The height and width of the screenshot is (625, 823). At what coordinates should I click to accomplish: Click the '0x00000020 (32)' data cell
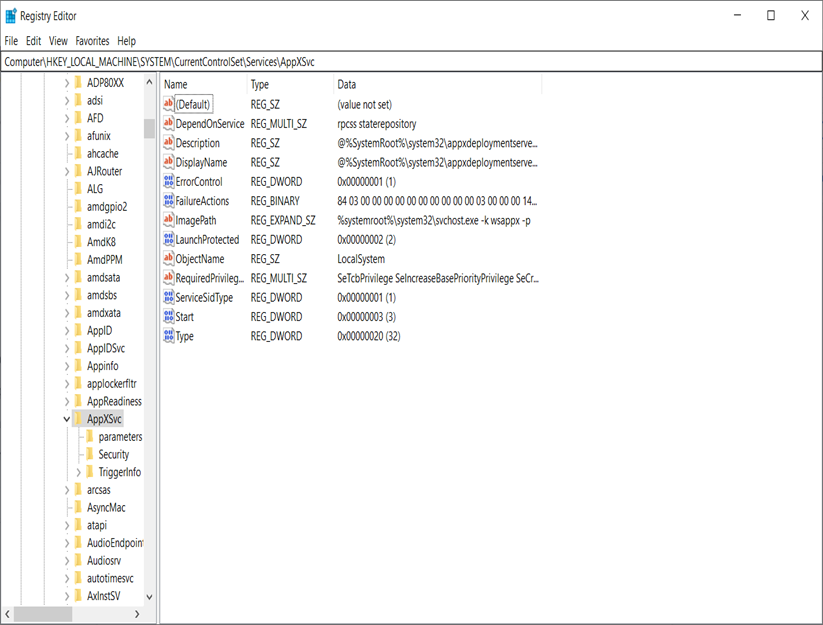click(x=368, y=336)
